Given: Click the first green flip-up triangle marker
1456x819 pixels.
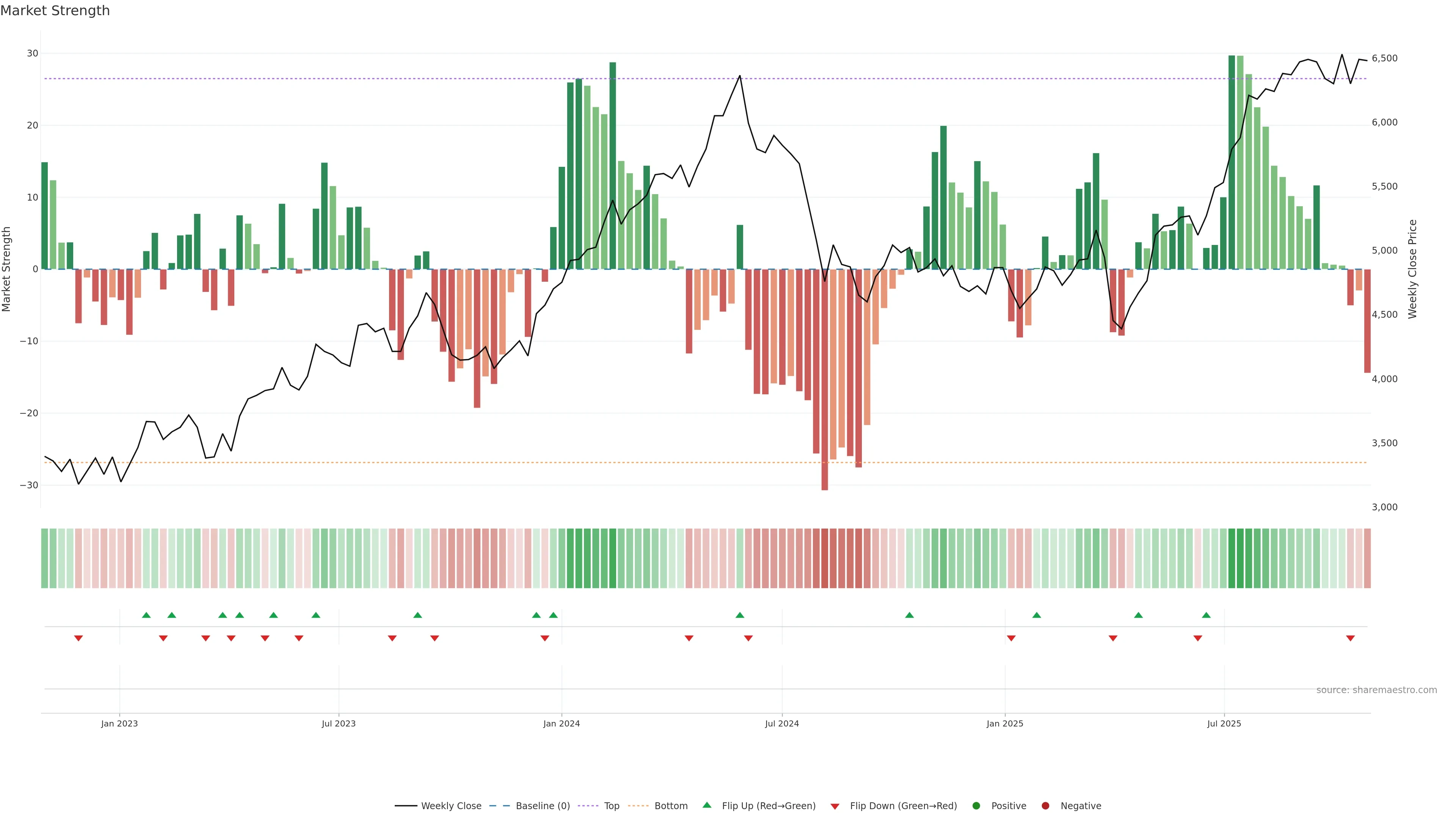Looking at the screenshot, I should (146, 615).
